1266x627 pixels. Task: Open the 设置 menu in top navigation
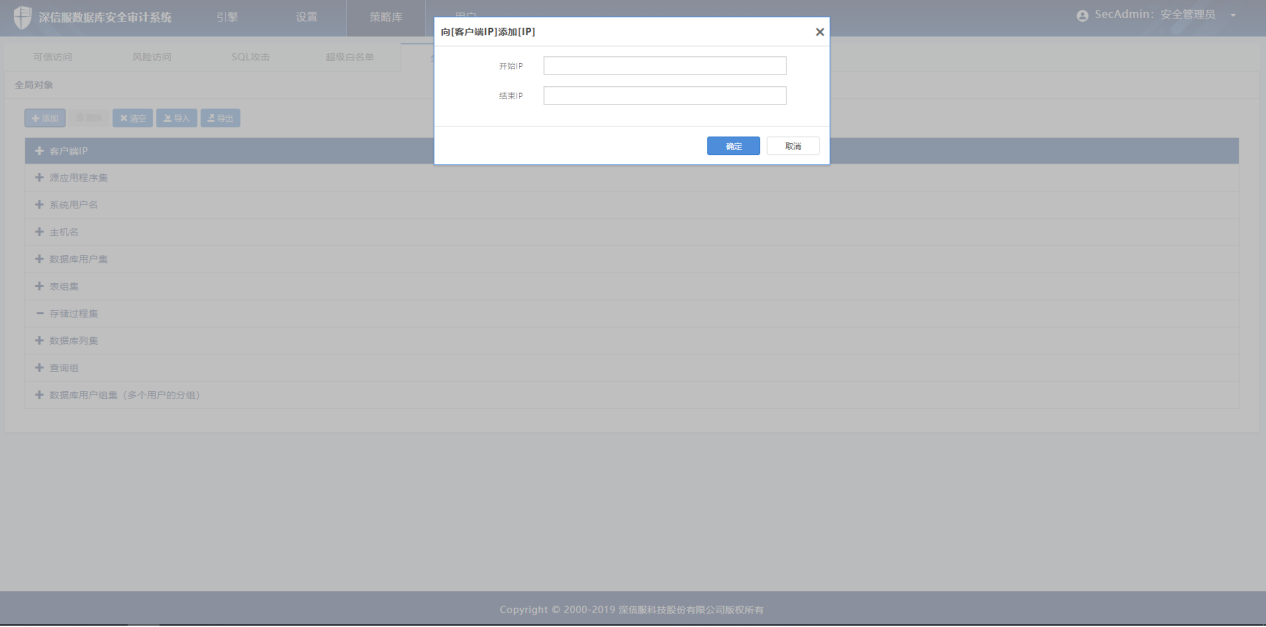pyautogui.click(x=307, y=17)
